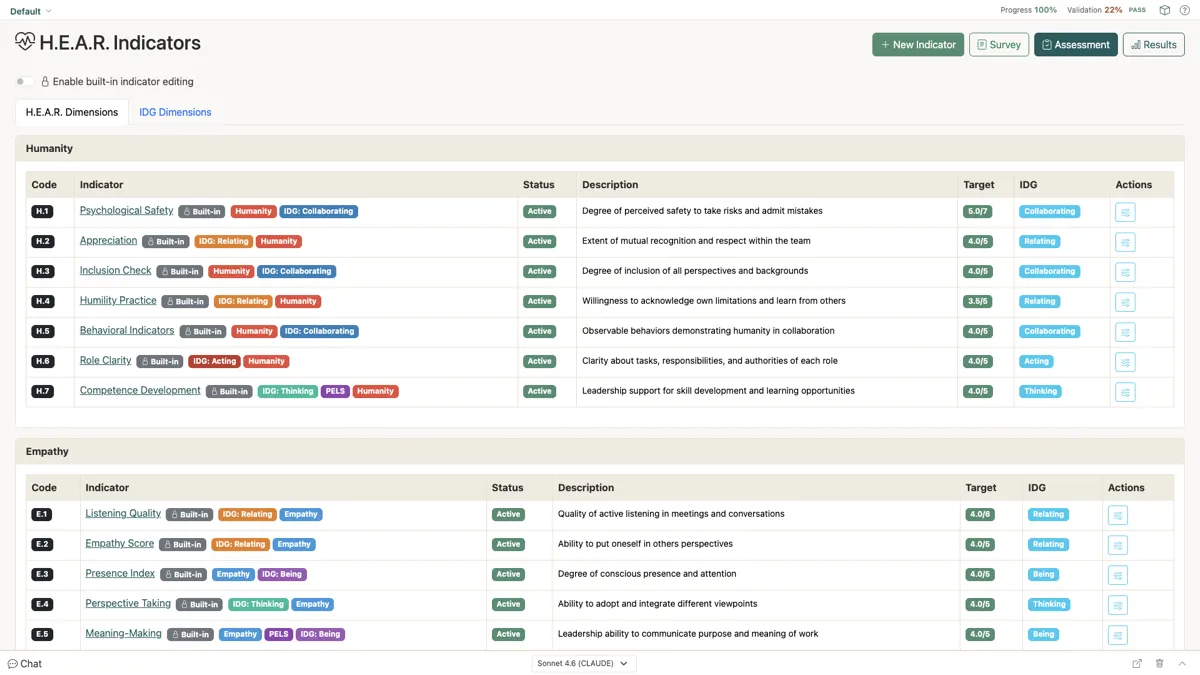Click the PELS tag on Competence Development

pyautogui.click(x=335, y=391)
